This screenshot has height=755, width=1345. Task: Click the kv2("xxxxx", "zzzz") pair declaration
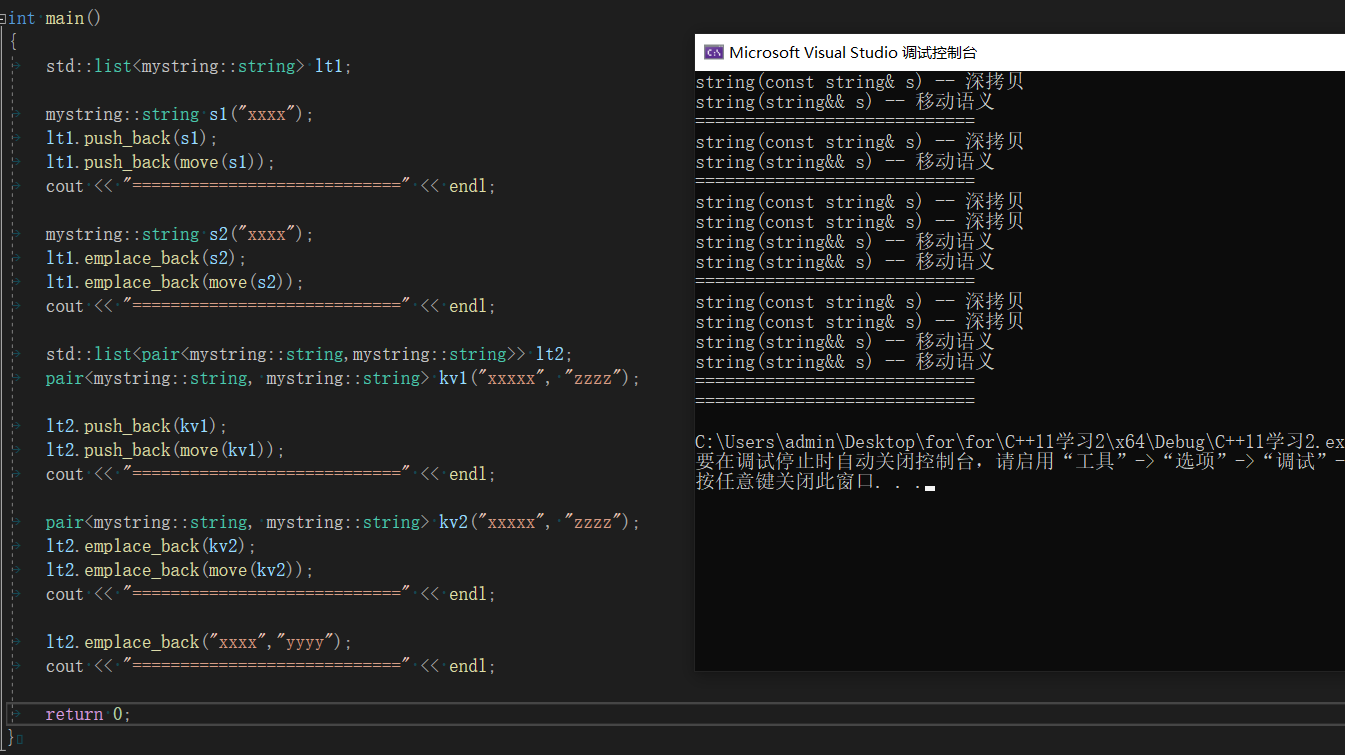click(x=342, y=522)
